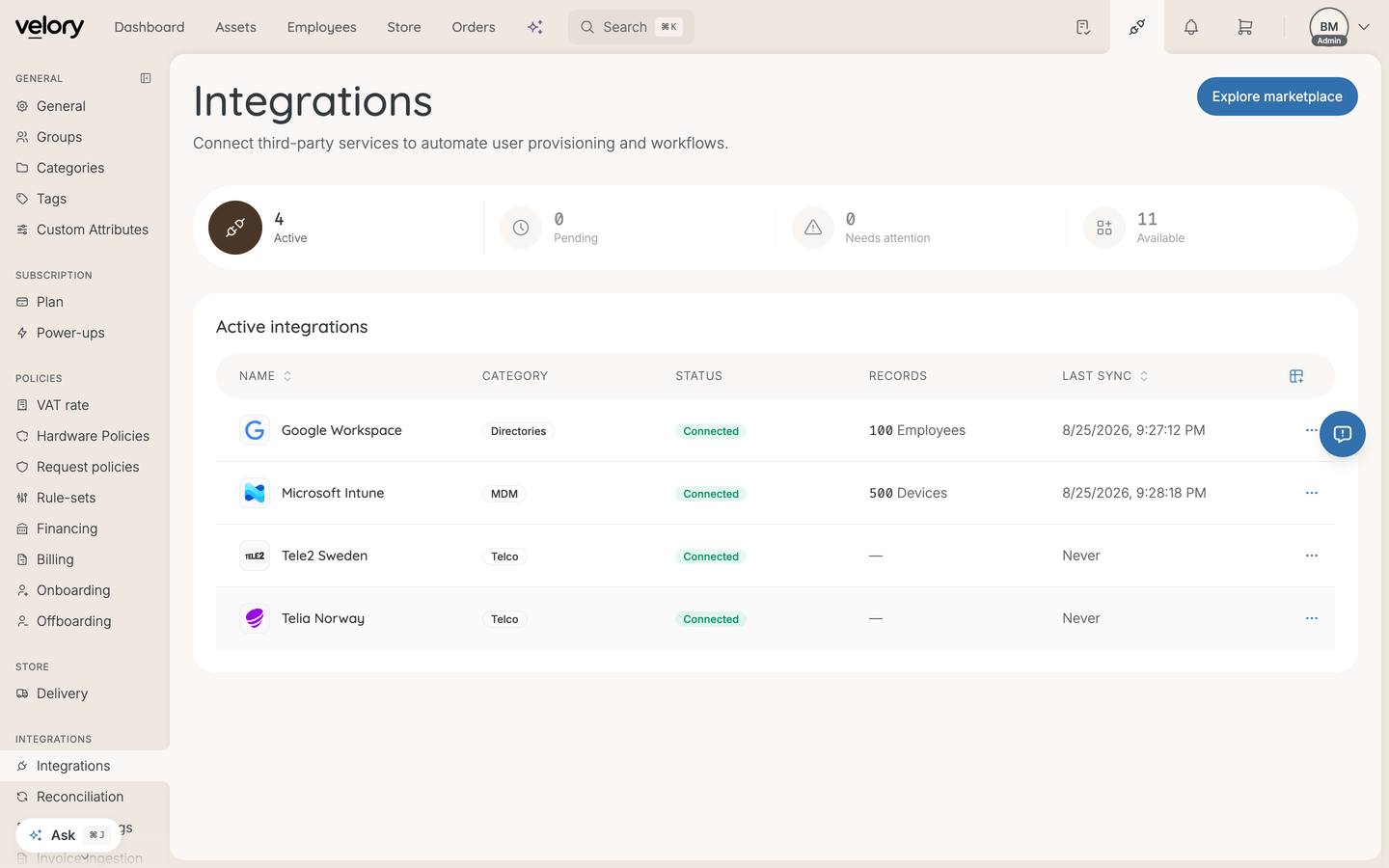This screenshot has width=1389, height=868.
Task: Open the Ask assistant button
Action: [68, 835]
